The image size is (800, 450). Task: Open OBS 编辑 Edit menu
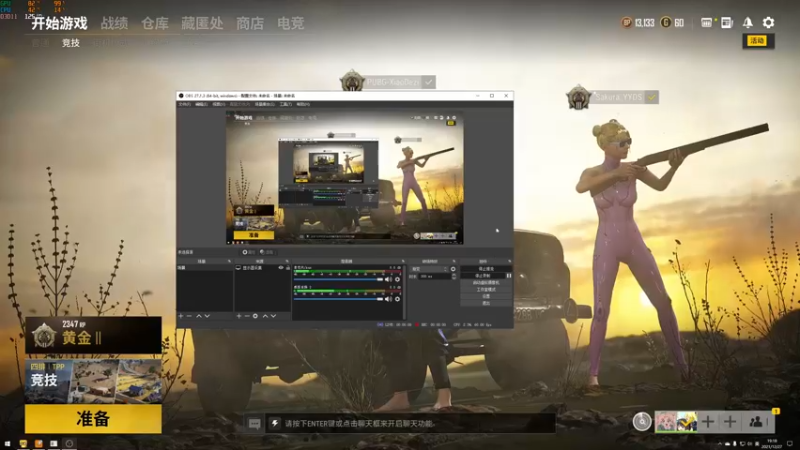(x=202, y=104)
